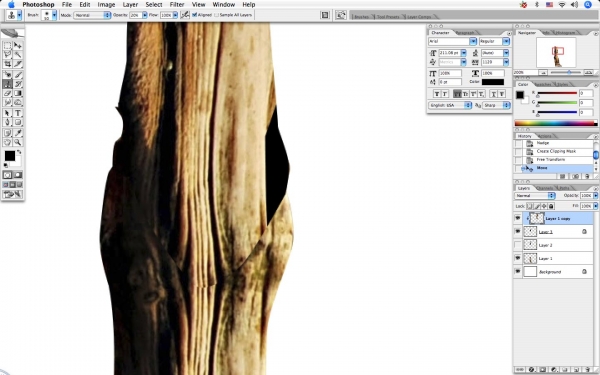Viewport: 600px width, 375px height.
Task: Swap foreground and background colors icon
Action: 19,152
